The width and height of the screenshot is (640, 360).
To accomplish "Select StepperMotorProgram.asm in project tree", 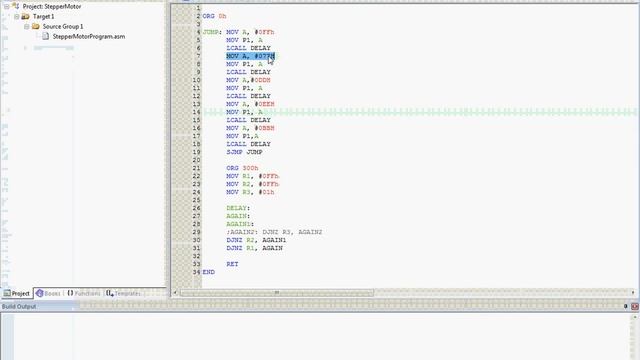I will point(89,36).
